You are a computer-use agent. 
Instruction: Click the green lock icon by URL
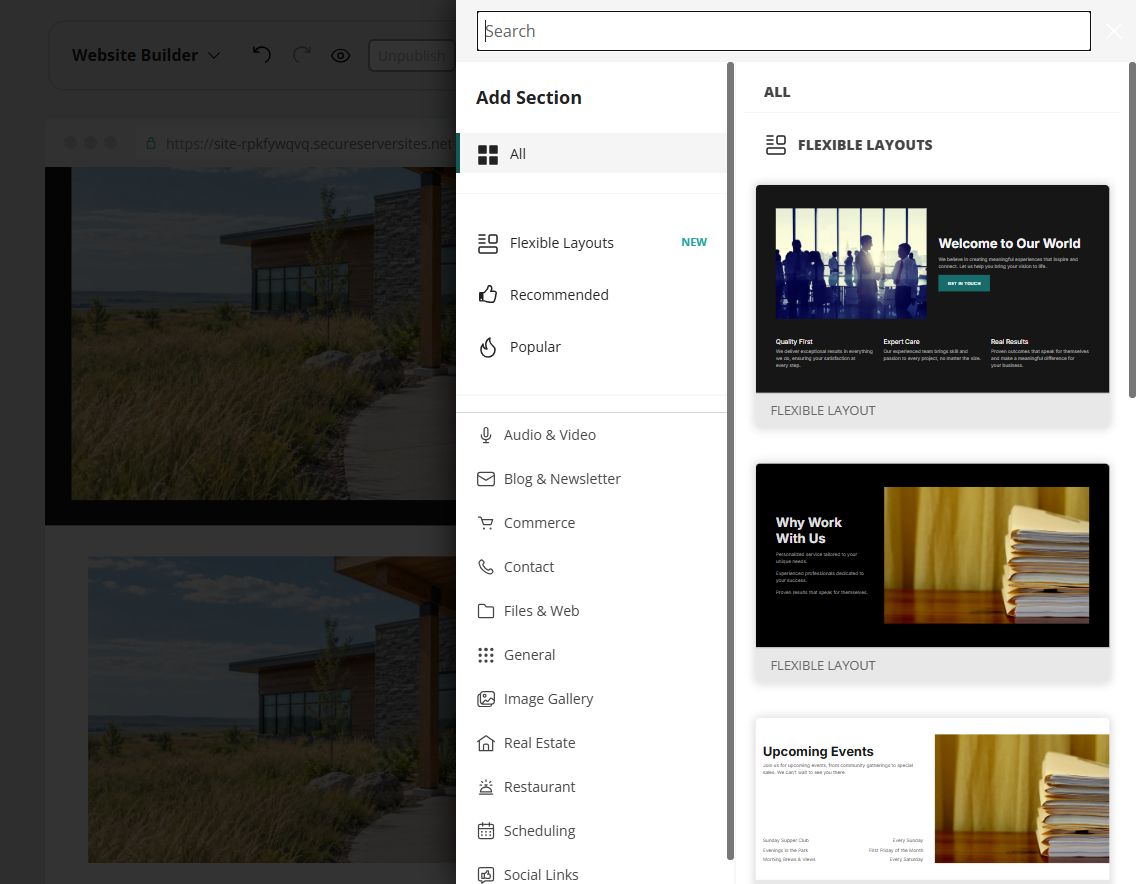pos(151,143)
